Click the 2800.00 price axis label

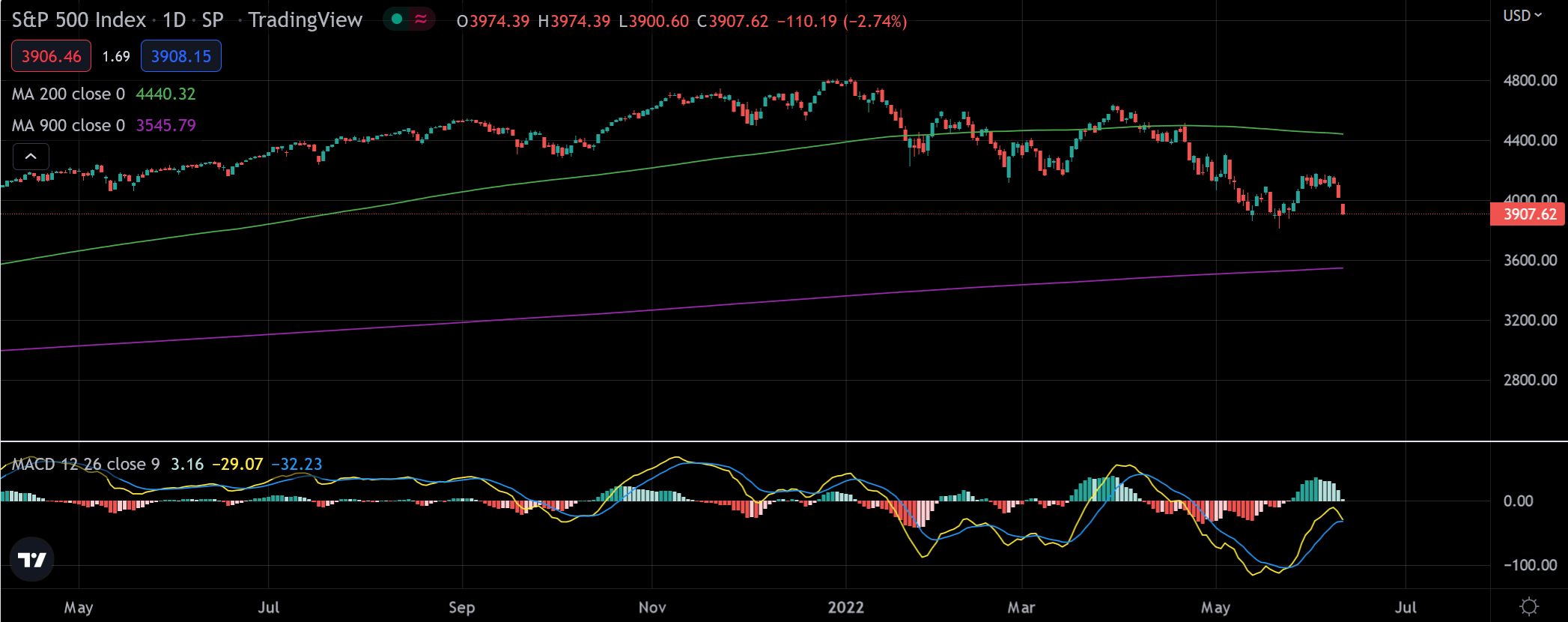point(1530,380)
